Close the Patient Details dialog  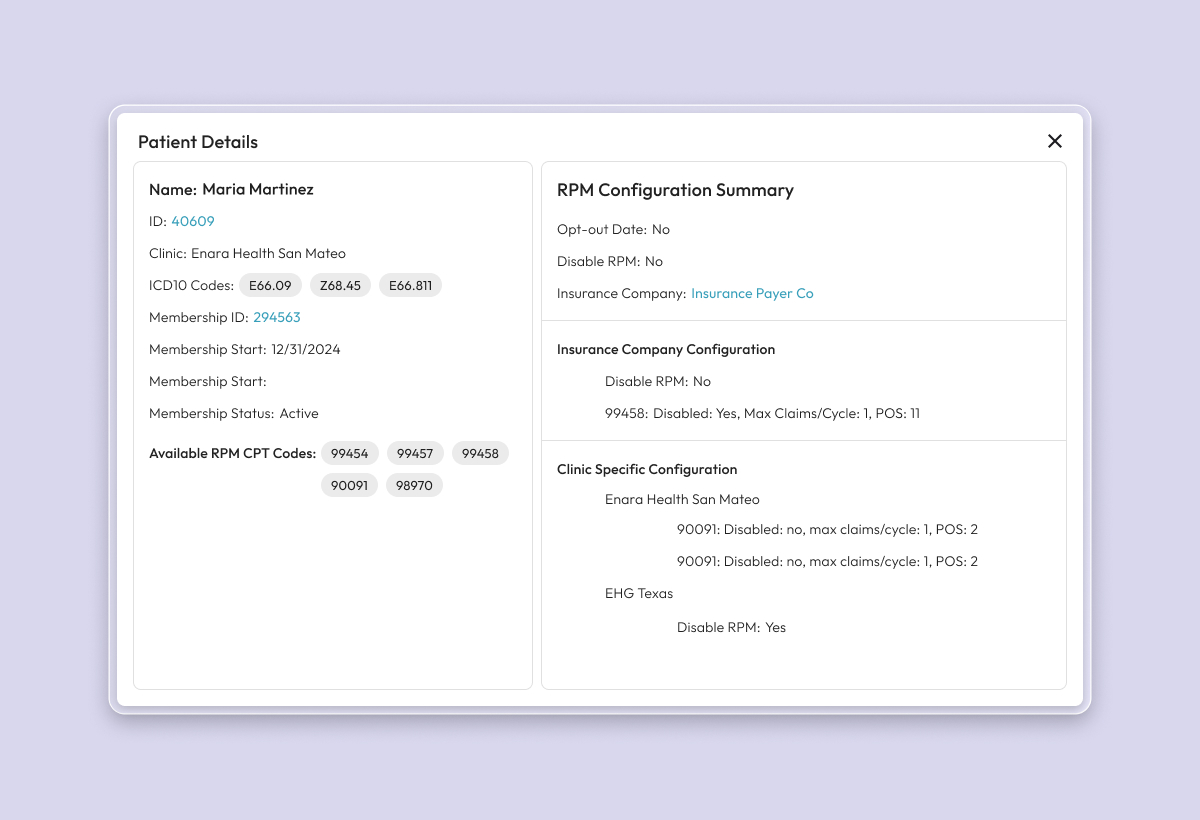tap(1054, 141)
